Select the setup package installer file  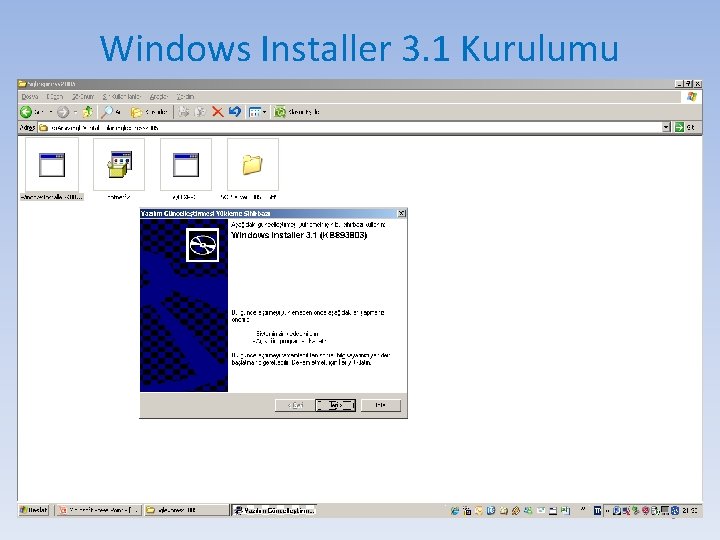(119, 165)
